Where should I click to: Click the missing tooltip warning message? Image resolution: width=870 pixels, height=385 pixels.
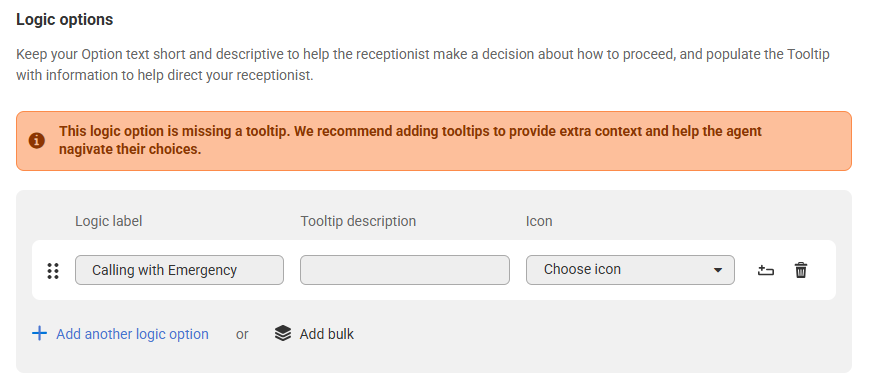tap(411, 140)
